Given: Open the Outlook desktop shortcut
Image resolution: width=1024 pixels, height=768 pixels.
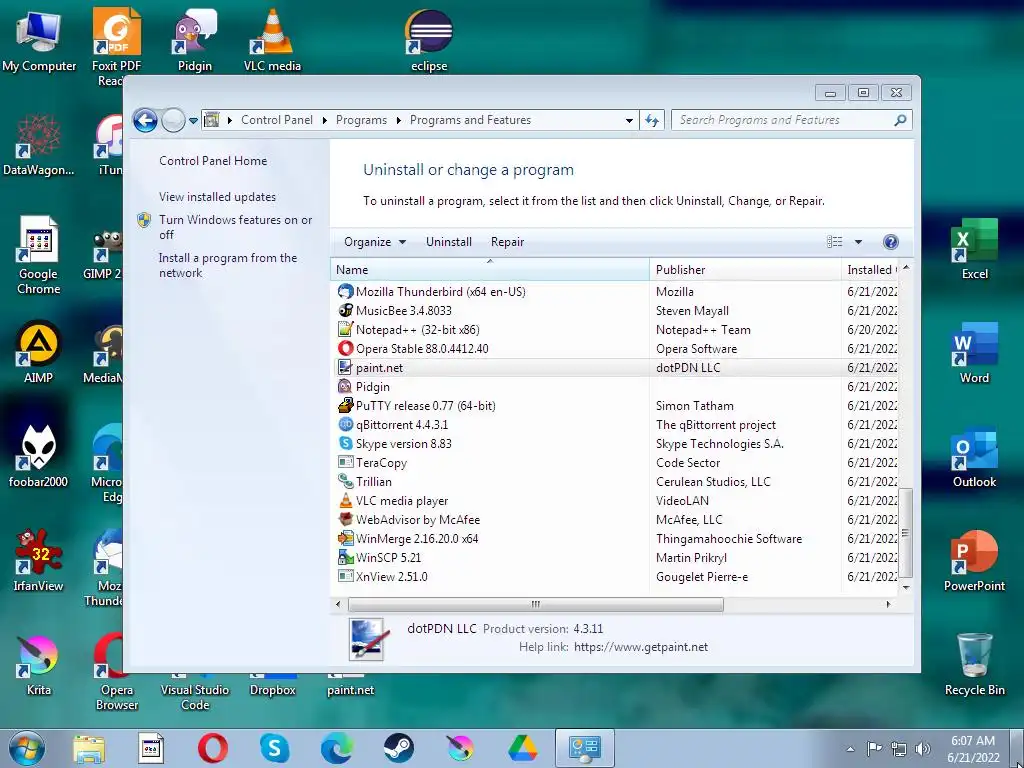Looking at the screenshot, I should pos(974,456).
